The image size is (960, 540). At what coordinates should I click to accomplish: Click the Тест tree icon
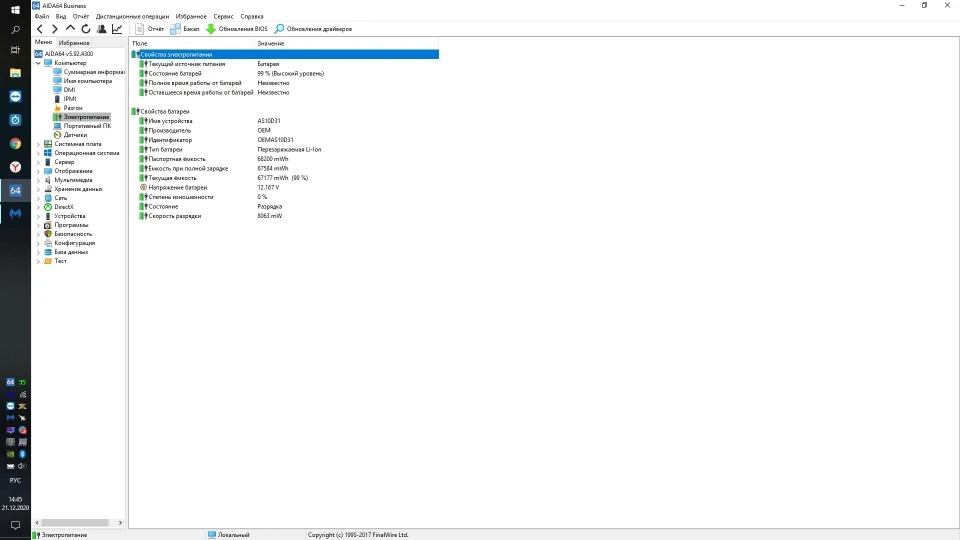(x=48, y=261)
